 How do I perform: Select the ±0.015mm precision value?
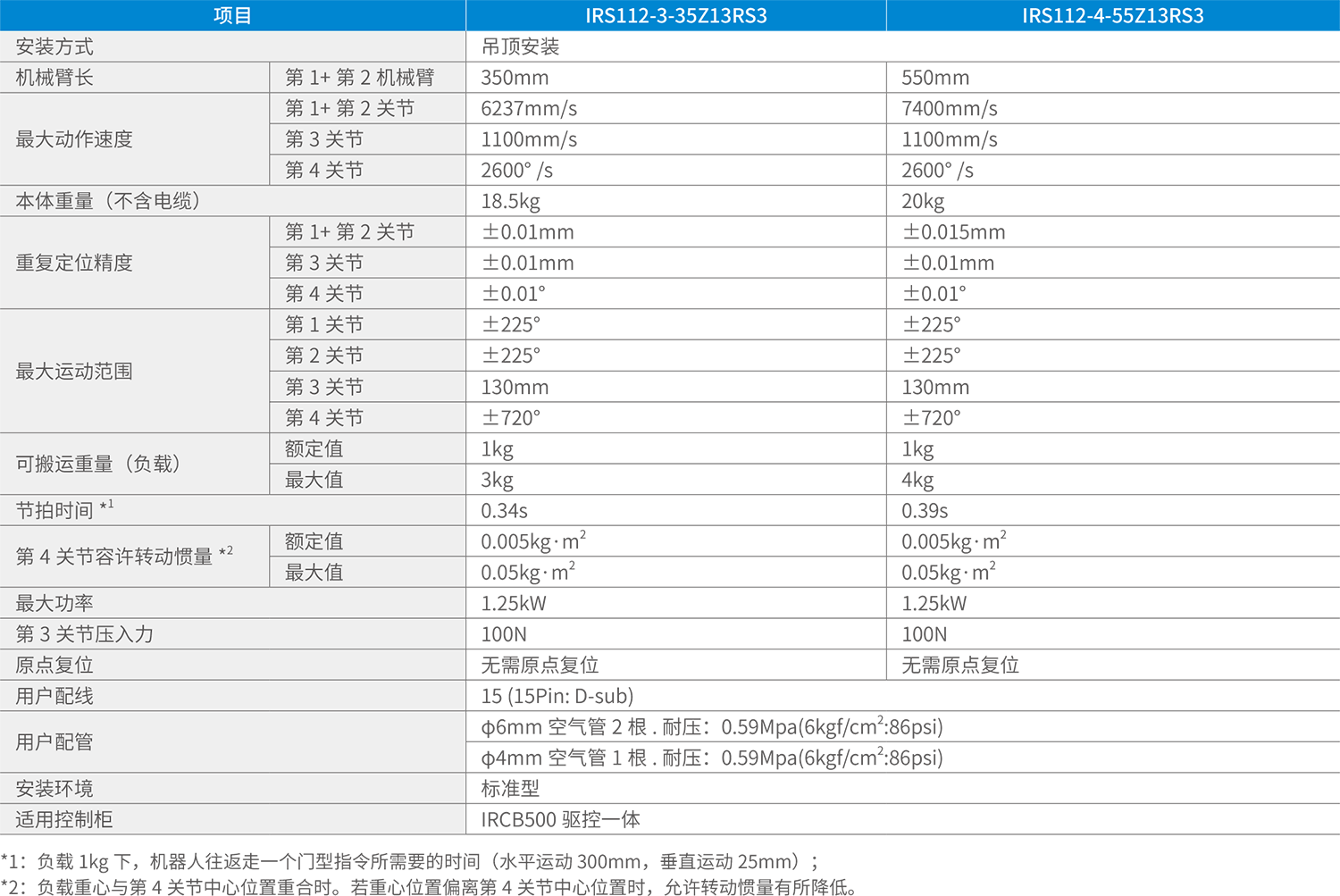click(954, 232)
